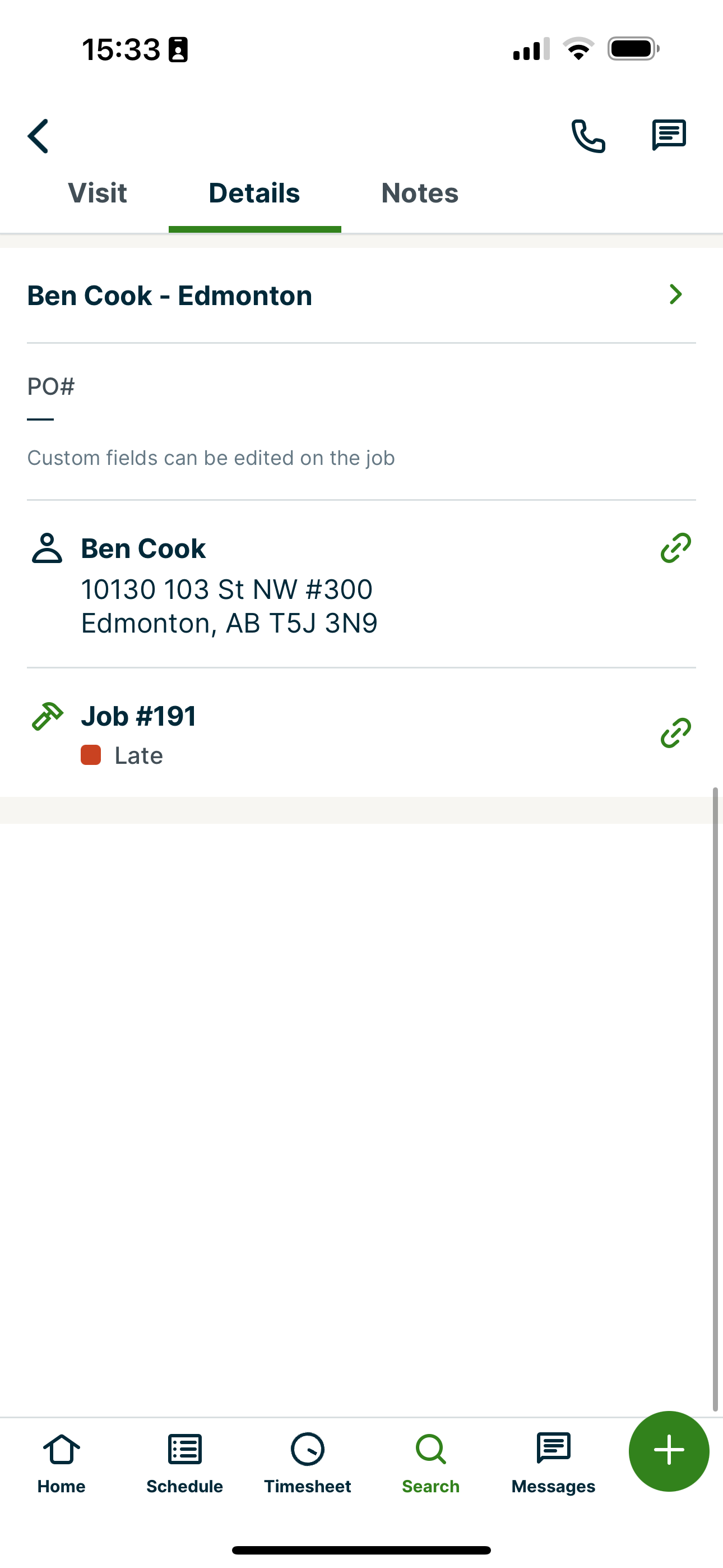Viewport: 723px width, 1568px height.
Task: Switch to the Visit tab
Action: (98, 193)
